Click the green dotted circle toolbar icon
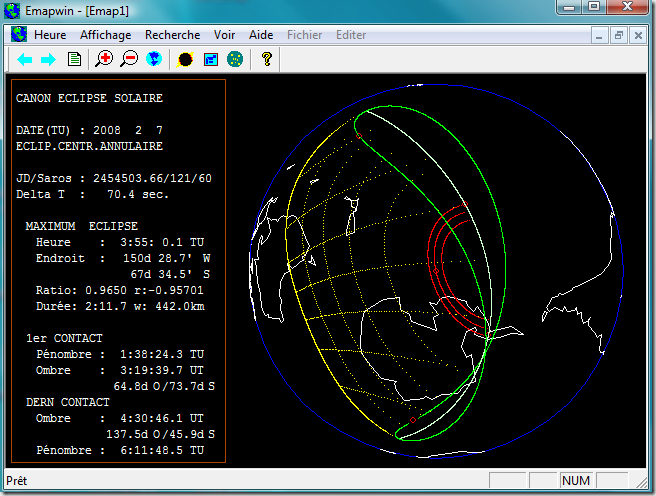The width and height of the screenshot is (656, 496). (235, 60)
